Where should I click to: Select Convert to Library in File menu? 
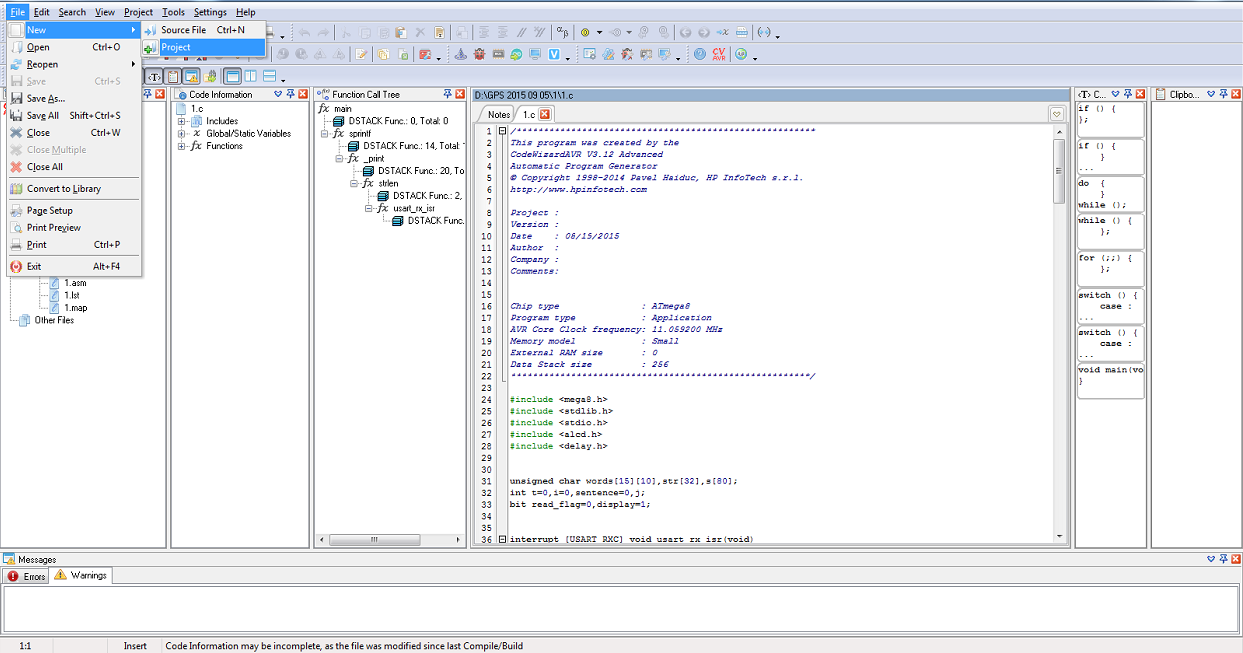[63, 189]
